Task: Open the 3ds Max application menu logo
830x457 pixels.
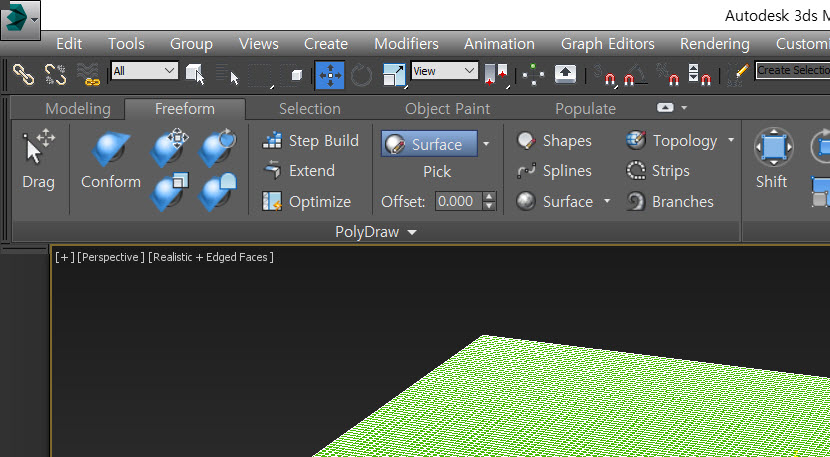Action: [20, 20]
